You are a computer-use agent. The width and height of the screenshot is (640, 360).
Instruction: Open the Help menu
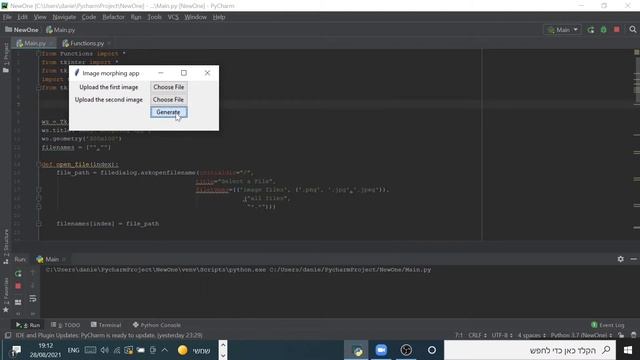click(219, 17)
